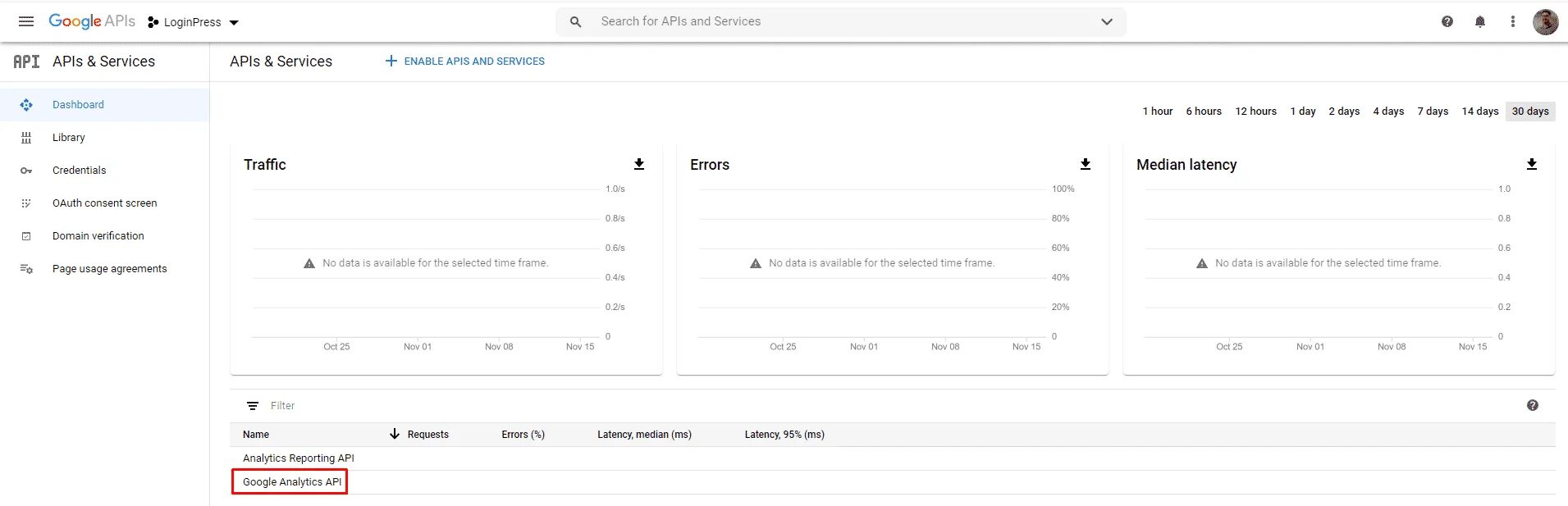Image resolution: width=1568 pixels, height=506 pixels.
Task: Select the 7 days time range
Action: coord(1433,111)
